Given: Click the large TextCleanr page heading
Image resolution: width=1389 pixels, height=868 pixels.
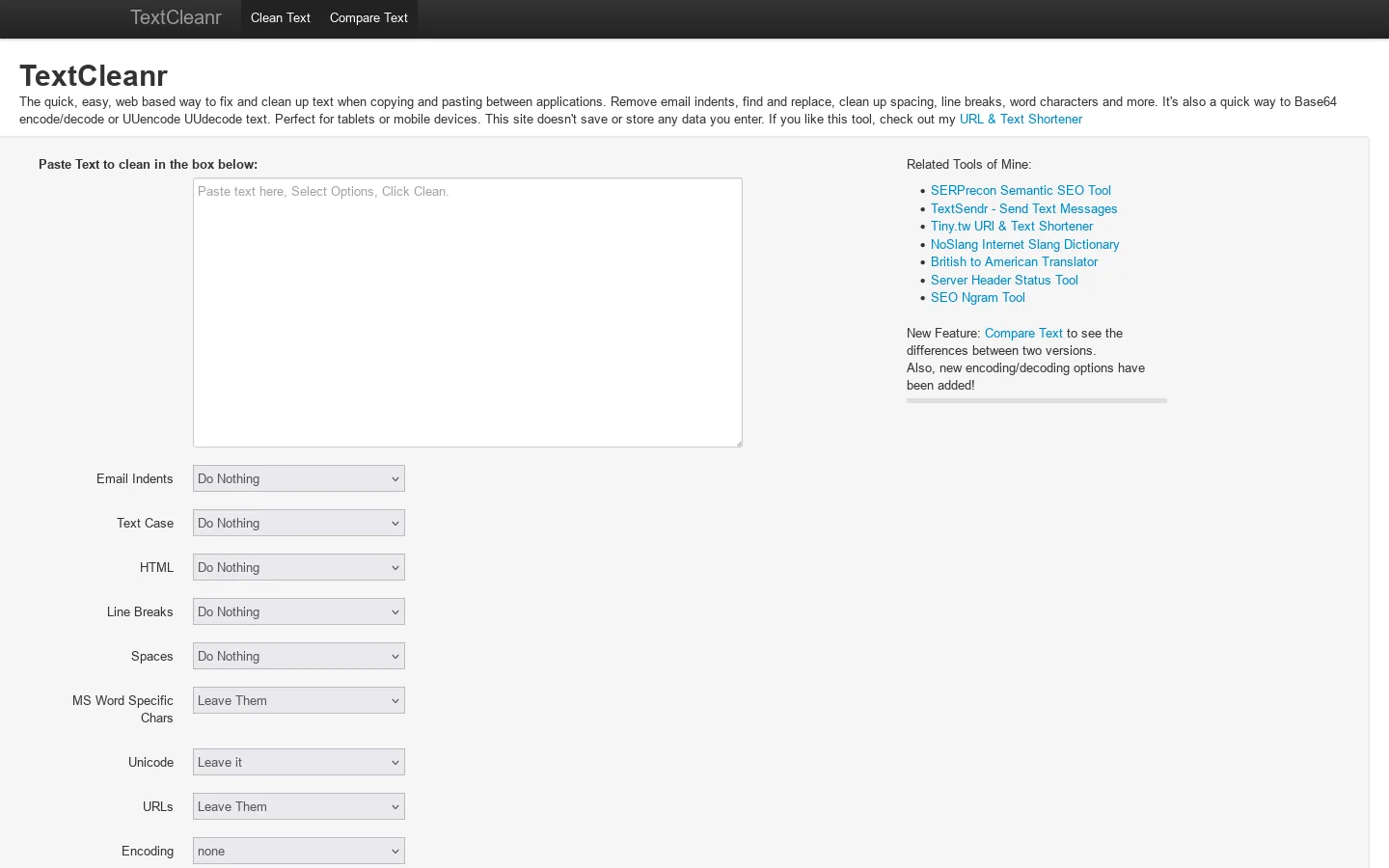Looking at the screenshot, I should 94,75.
